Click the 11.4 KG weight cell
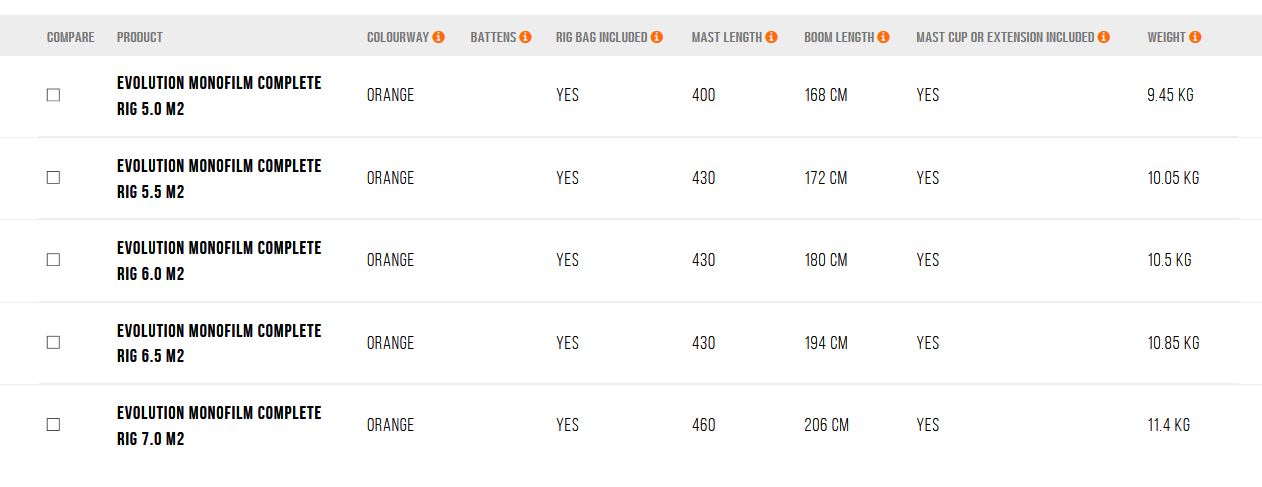Image resolution: width=1262 pixels, height=487 pixels. point(1168,425)
